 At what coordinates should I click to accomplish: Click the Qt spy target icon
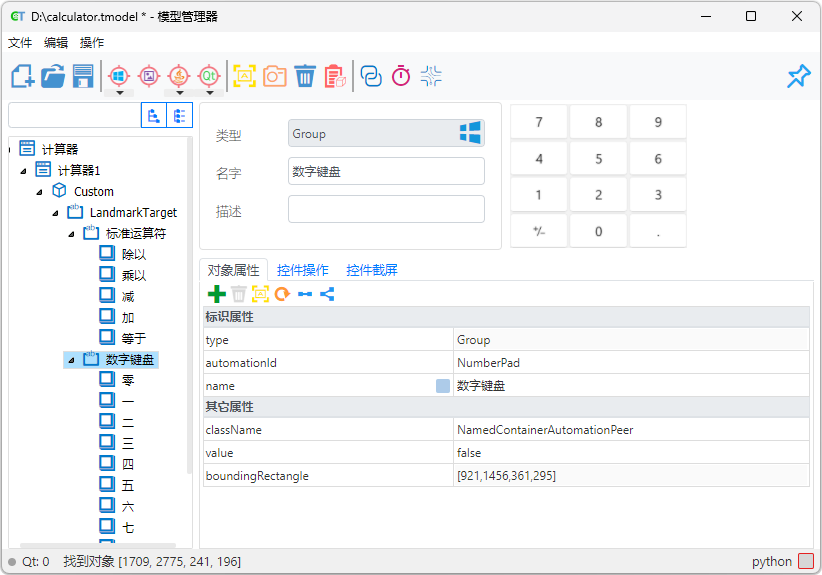[209, 77]
